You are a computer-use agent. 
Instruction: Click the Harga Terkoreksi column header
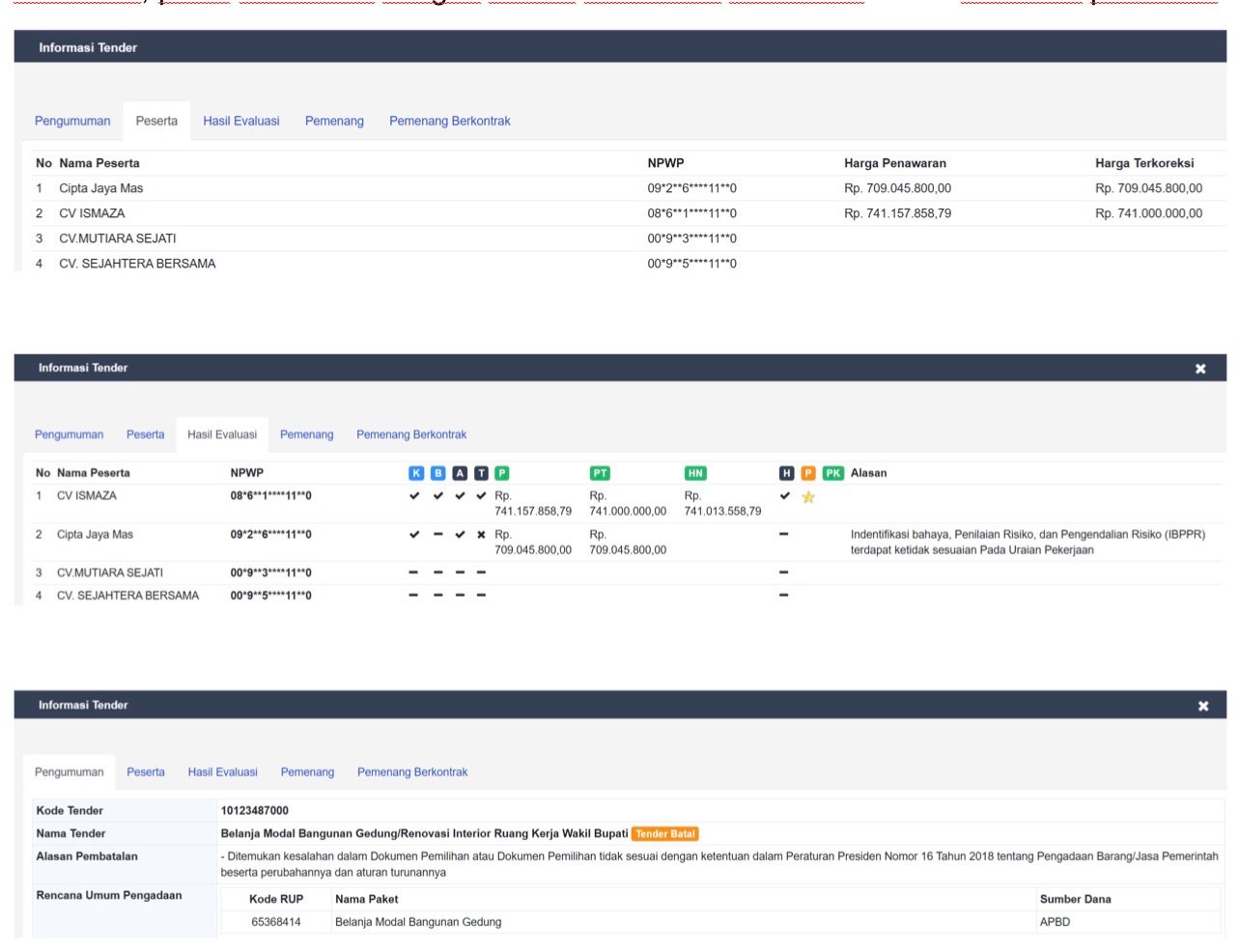coord(1144,163)
